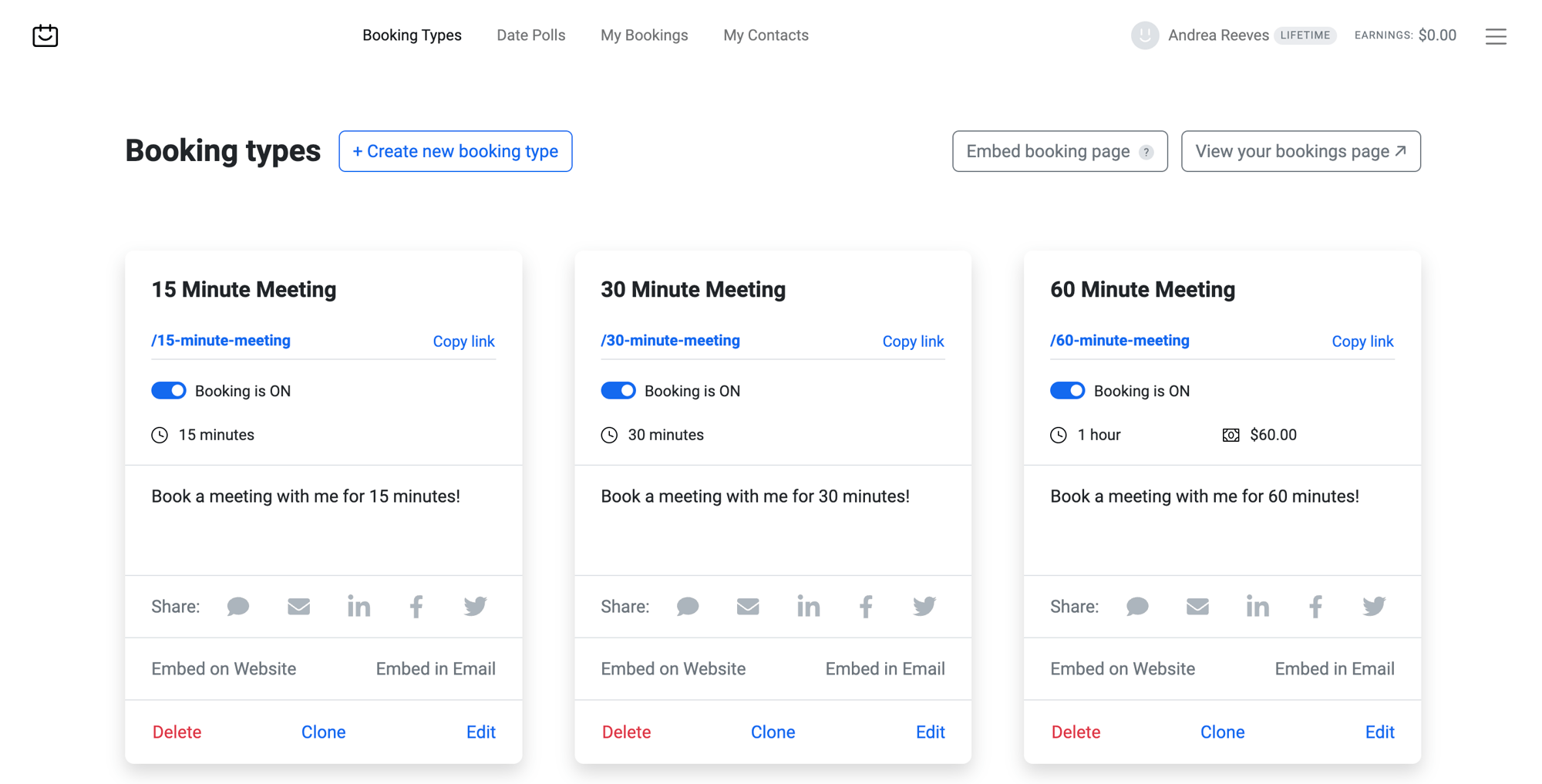Click the user avatar icon

(x=1144, y=35)
